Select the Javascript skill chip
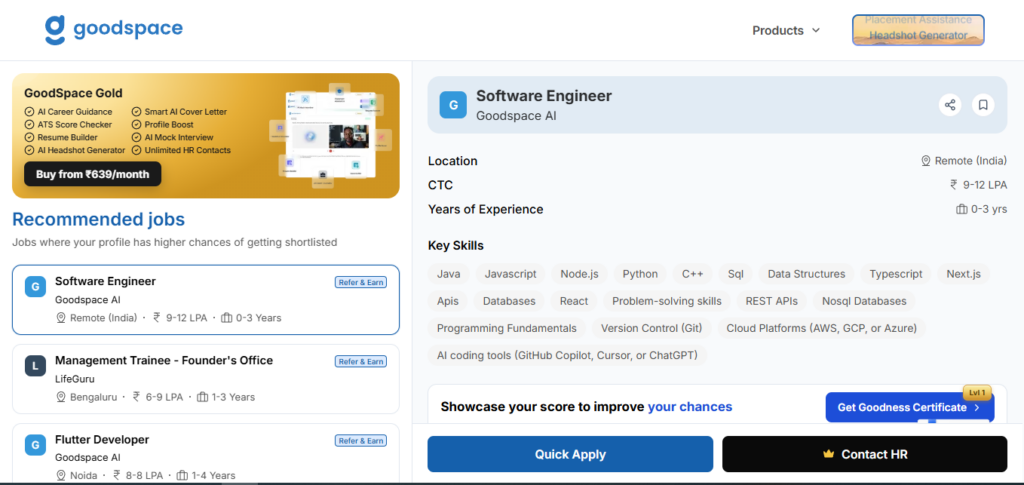This screenshot has width=1024, height=485. point(511,274)
